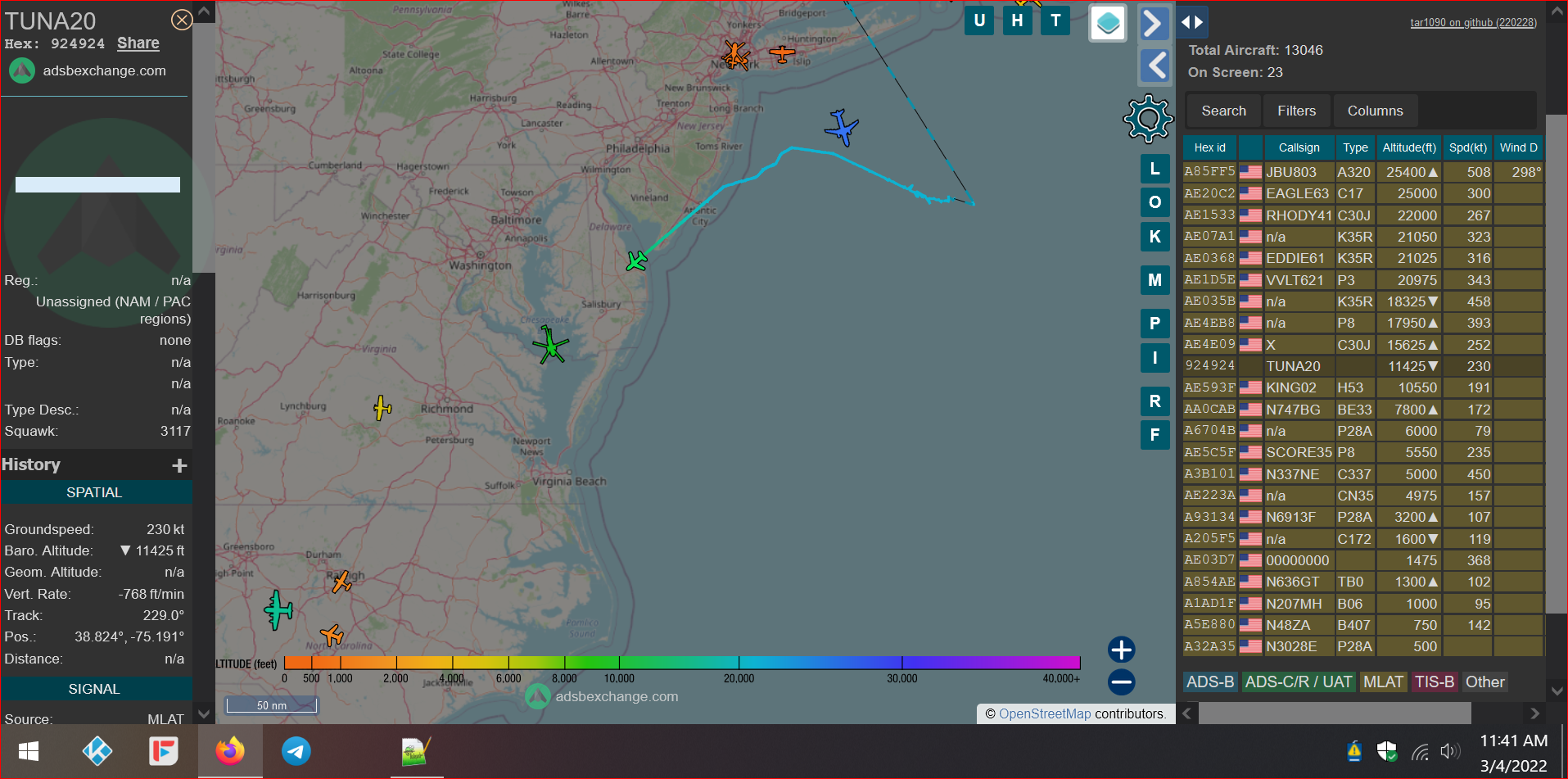Click the right chevron sidebar arrow
This screenshot has height=779, width=1568.
tap(1154, 23)
